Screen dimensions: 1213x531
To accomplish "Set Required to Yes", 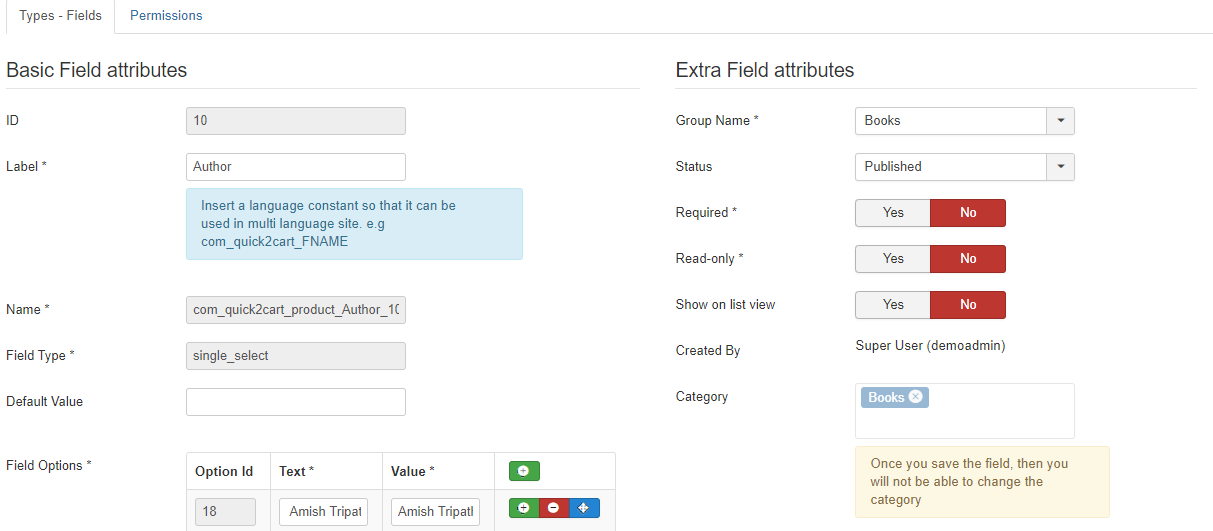I will (893, 213).
